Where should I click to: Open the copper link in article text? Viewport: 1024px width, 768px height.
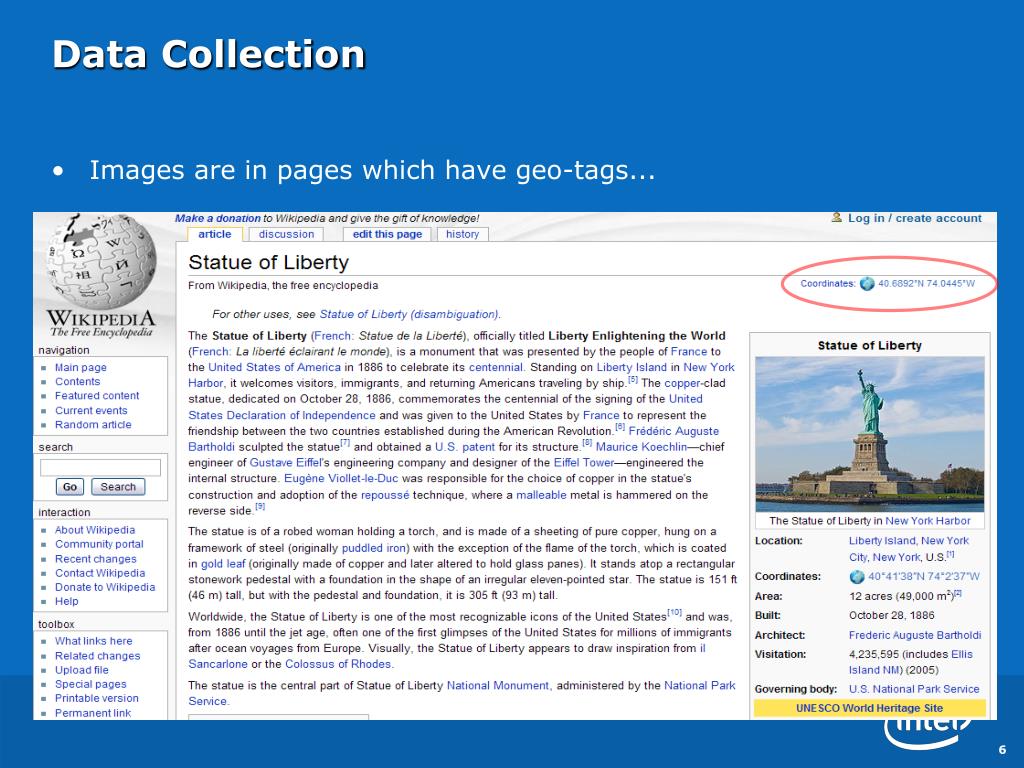coord(682,383)
